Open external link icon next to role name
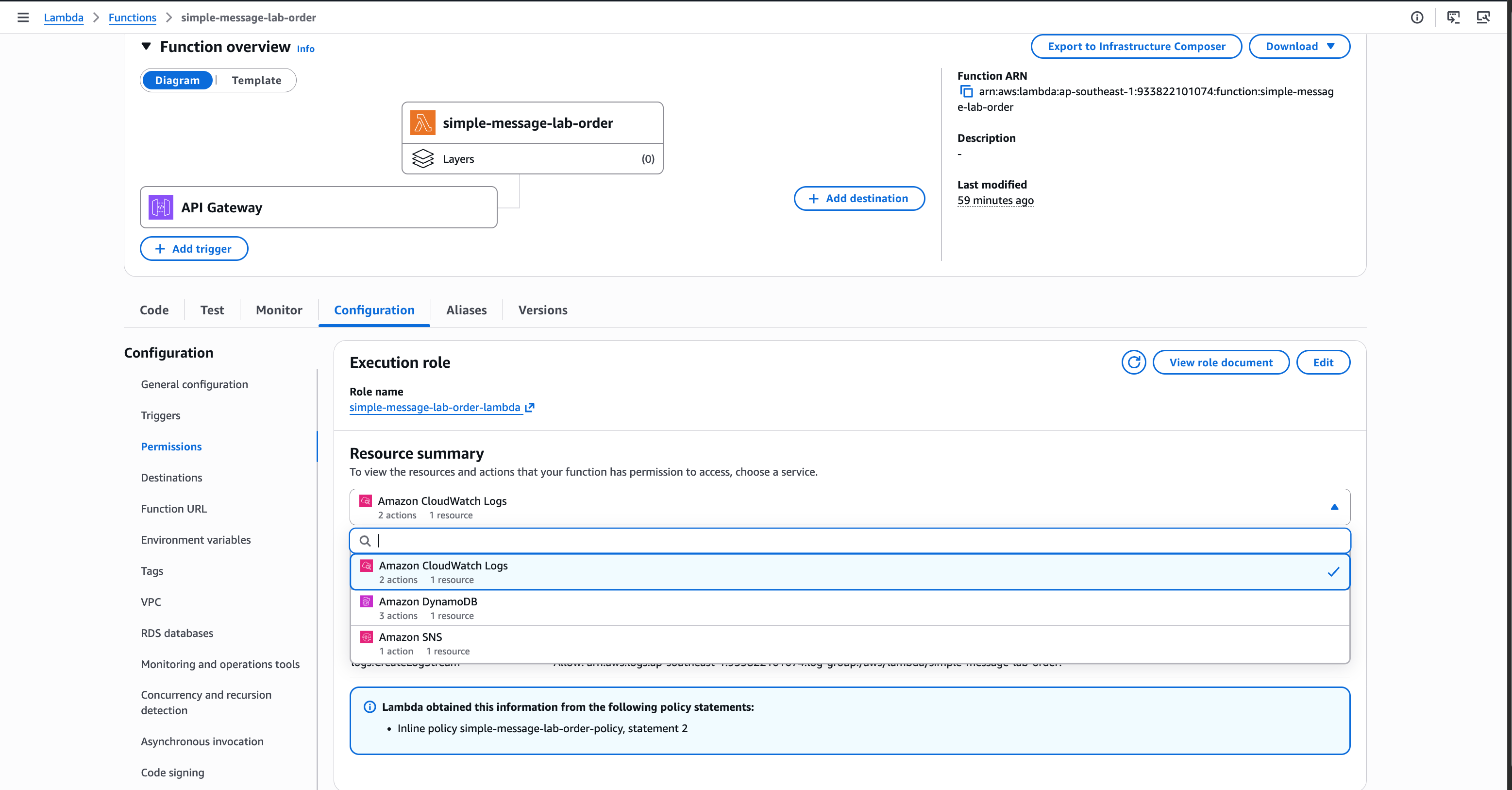1512x790 pixels. point(529,407)
